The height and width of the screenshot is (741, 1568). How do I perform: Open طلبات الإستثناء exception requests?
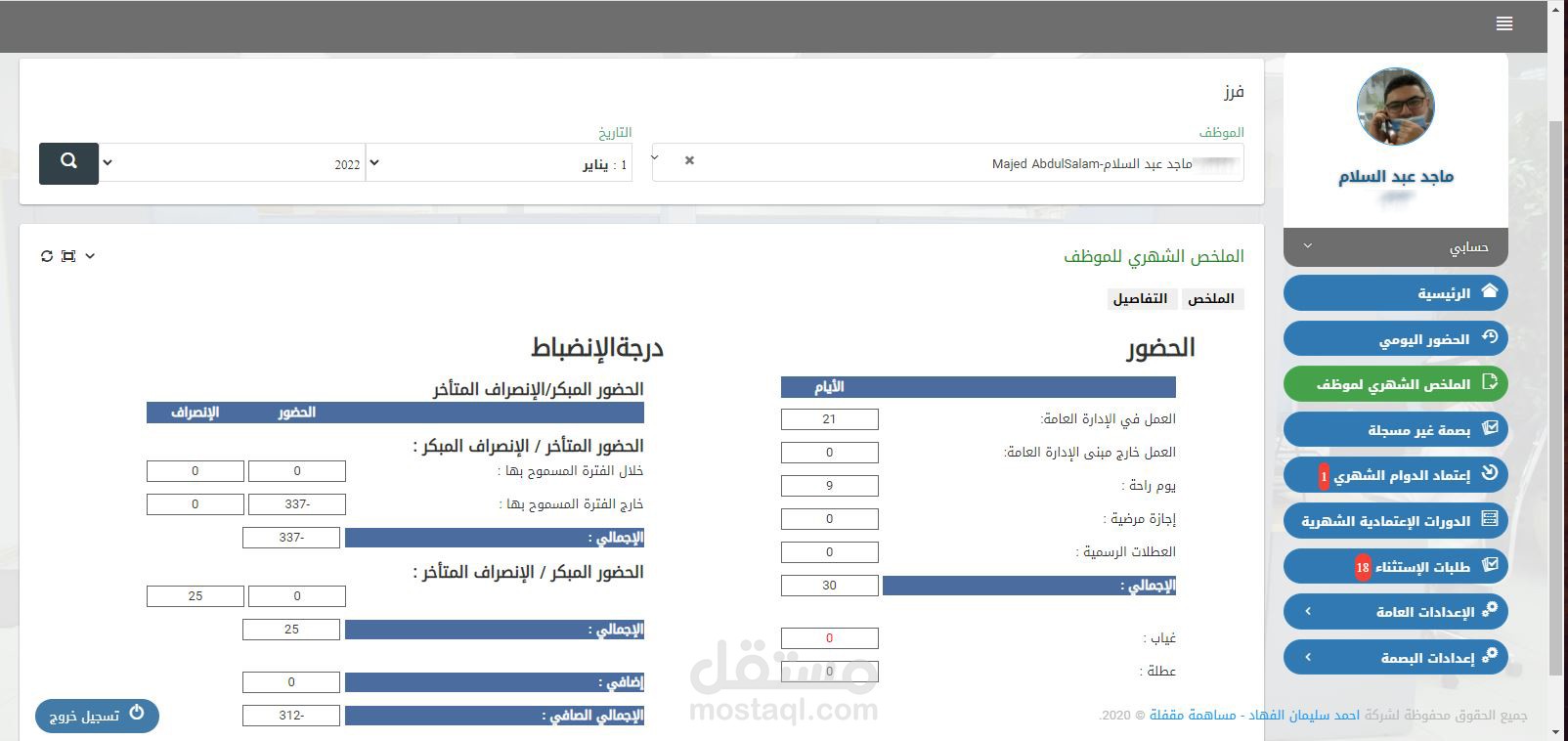click(1395, 566)
